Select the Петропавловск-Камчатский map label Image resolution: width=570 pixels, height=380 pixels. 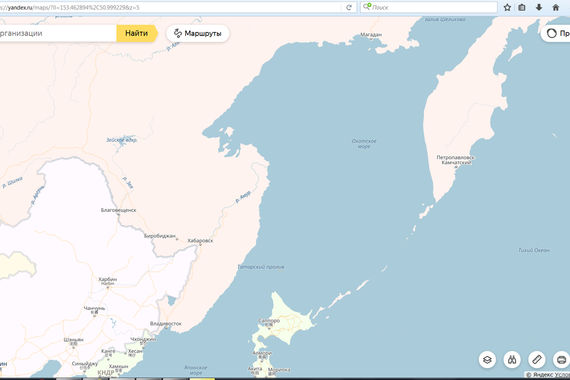pos(455,160)
